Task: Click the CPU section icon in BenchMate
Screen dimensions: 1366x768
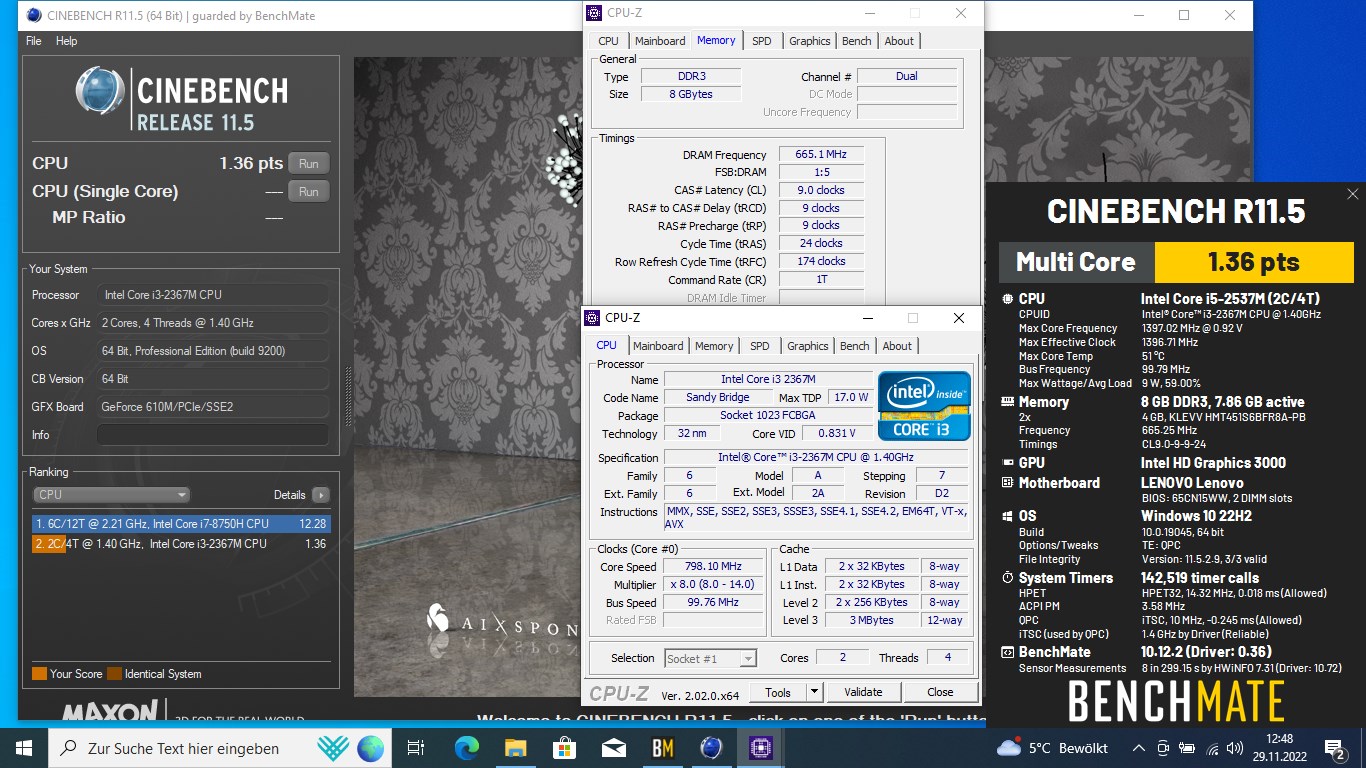Action: pos(1007,298)
